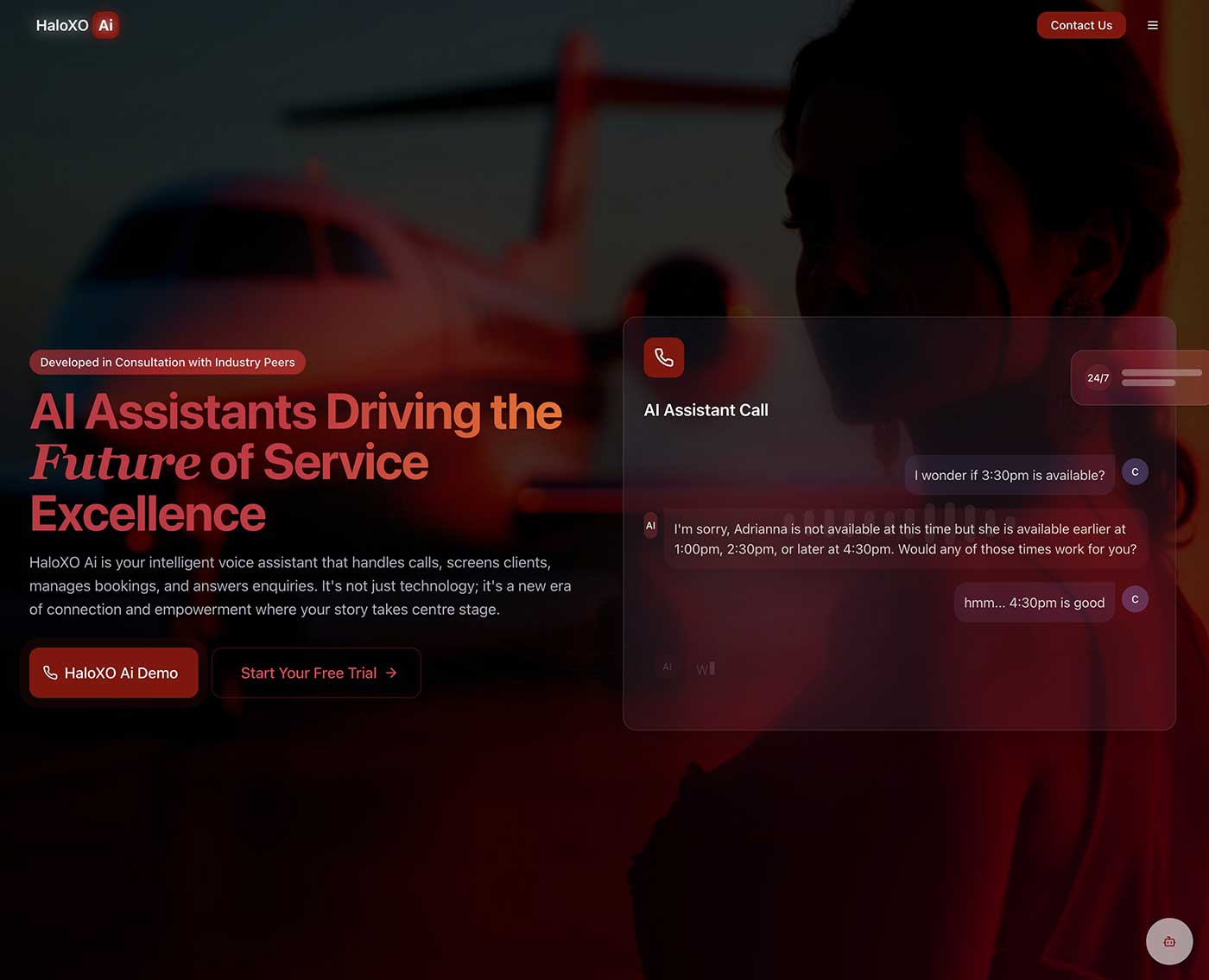Select the AI avatar beside the assistant's reply
Screen dimensions: 1209x980
(x=650, y=525)
